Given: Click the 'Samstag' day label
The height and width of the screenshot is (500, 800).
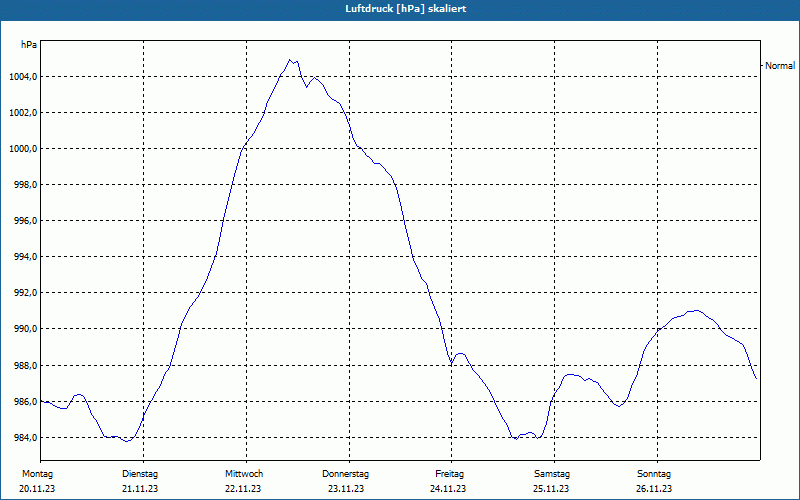Looking at the screenshot, I should (552, 474).
